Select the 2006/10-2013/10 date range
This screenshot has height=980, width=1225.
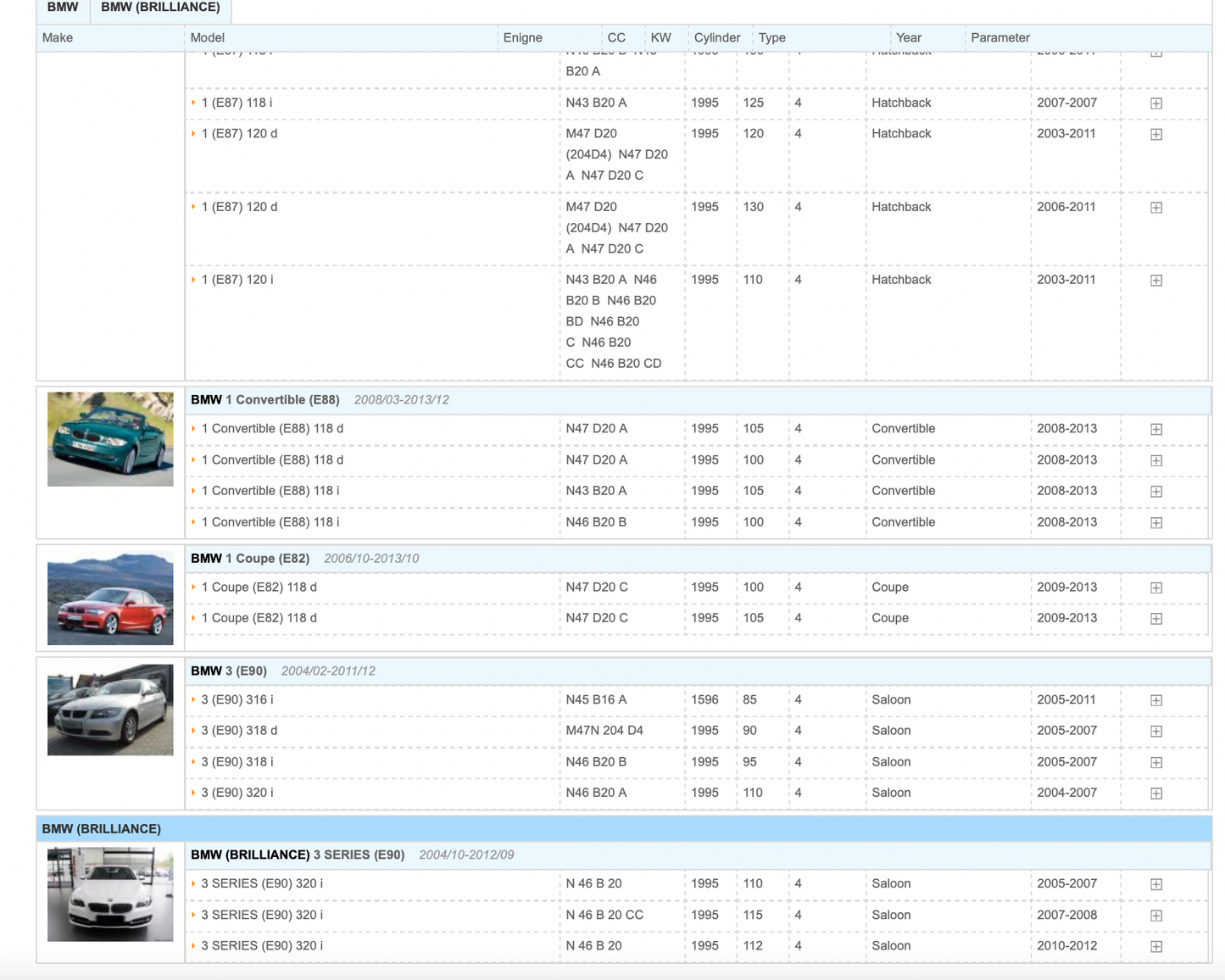point(371,558)
